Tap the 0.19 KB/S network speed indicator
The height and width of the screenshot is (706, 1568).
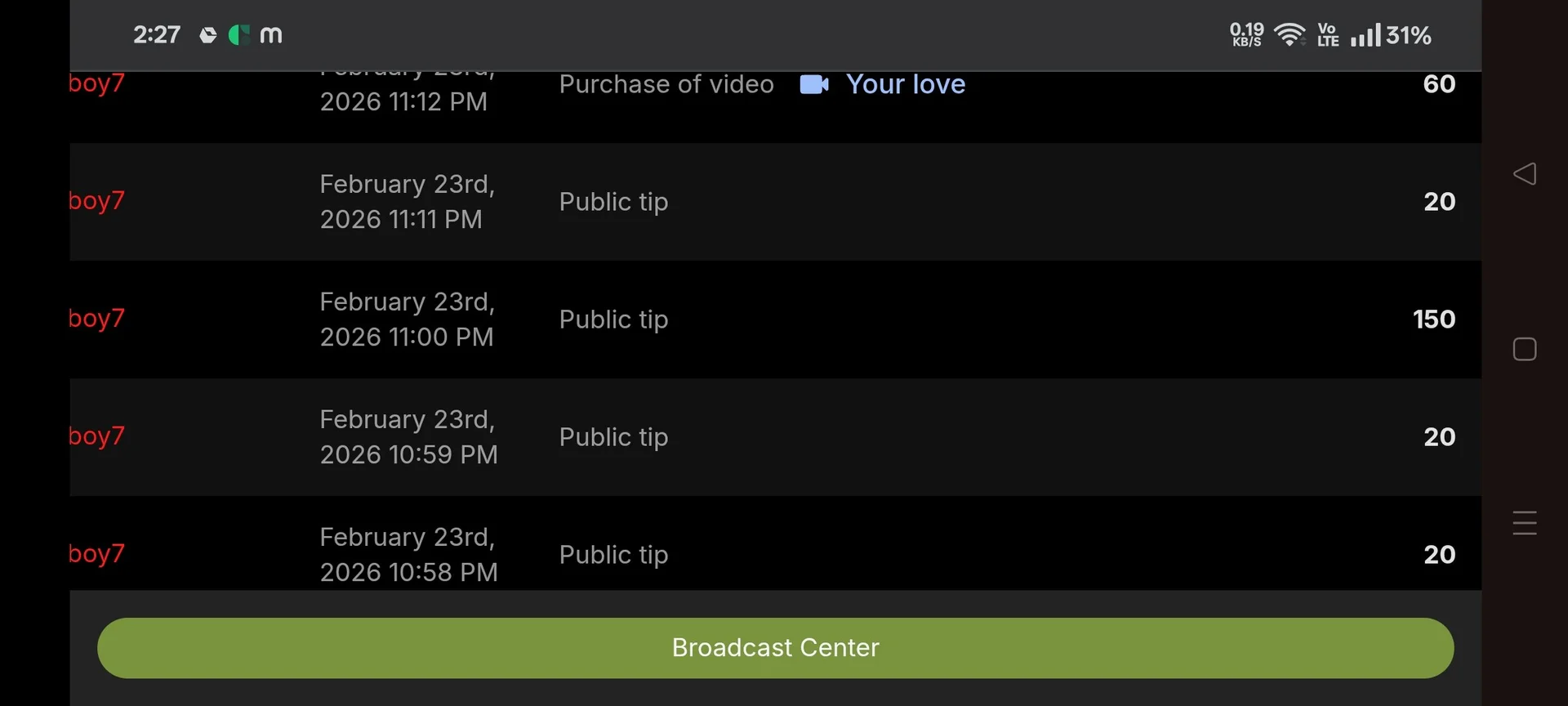[x=1246, y=35]
